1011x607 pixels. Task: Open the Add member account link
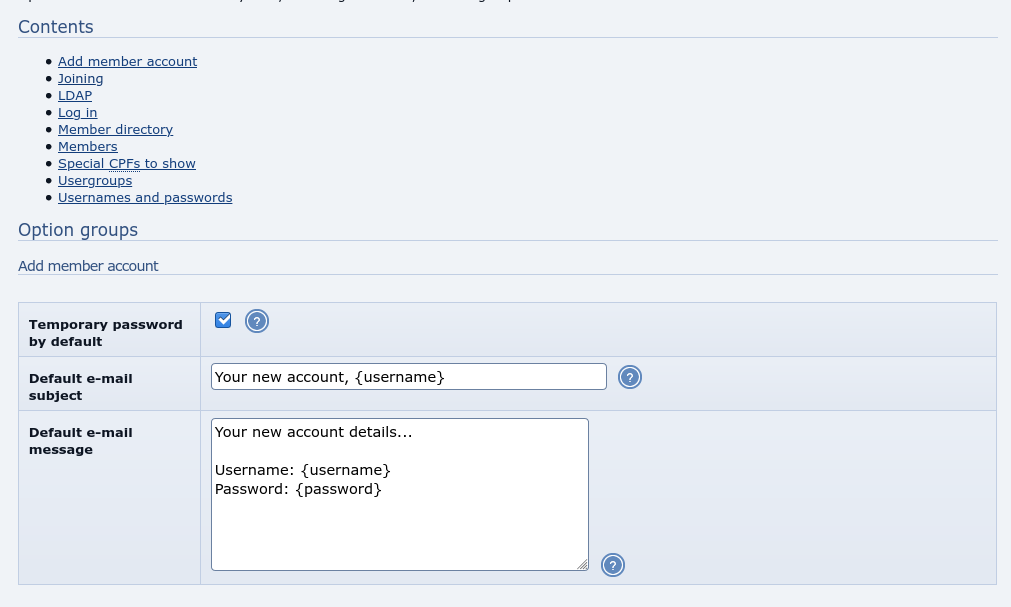[127, 61]
